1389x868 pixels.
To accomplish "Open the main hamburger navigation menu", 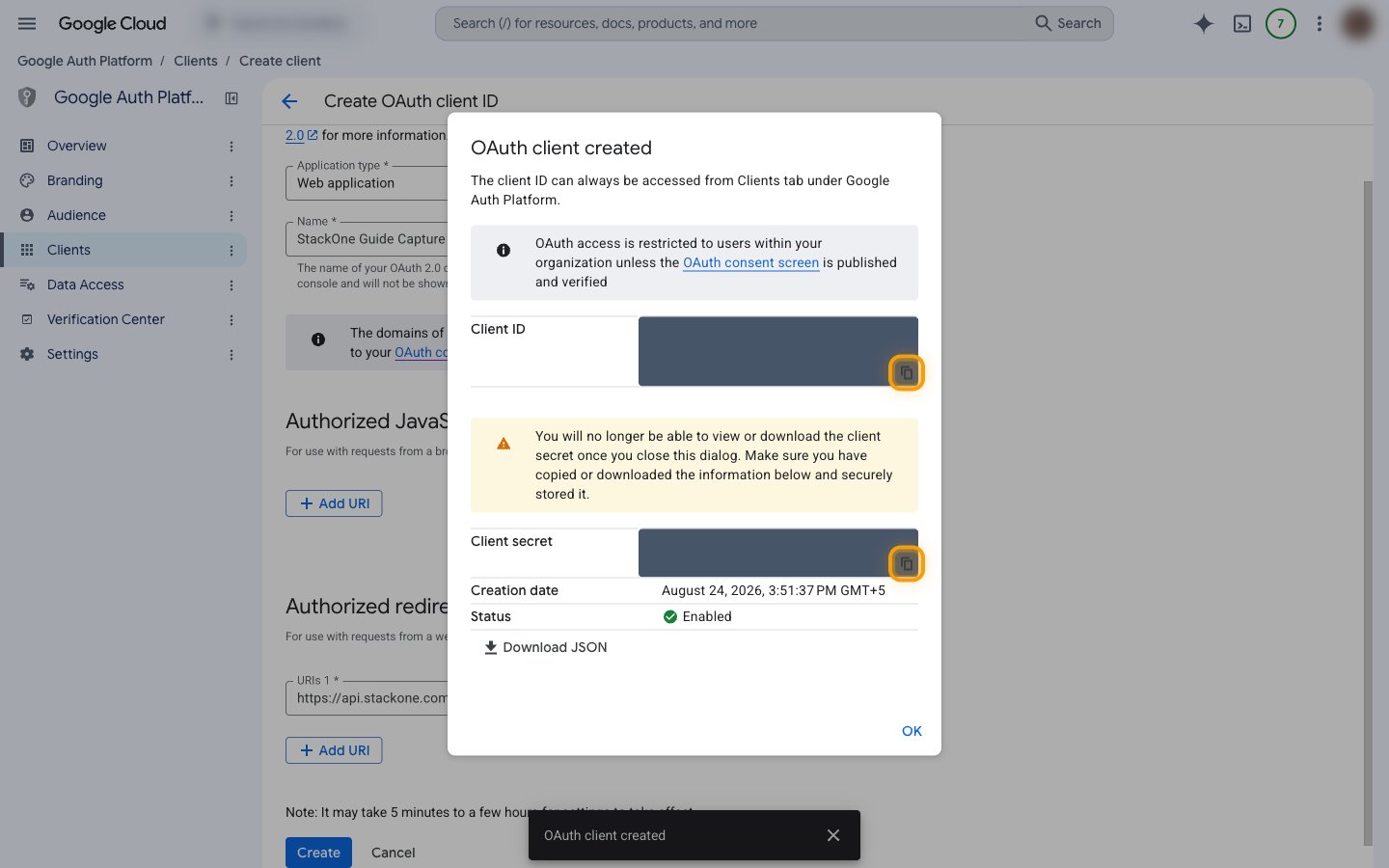I will (27, 23).
